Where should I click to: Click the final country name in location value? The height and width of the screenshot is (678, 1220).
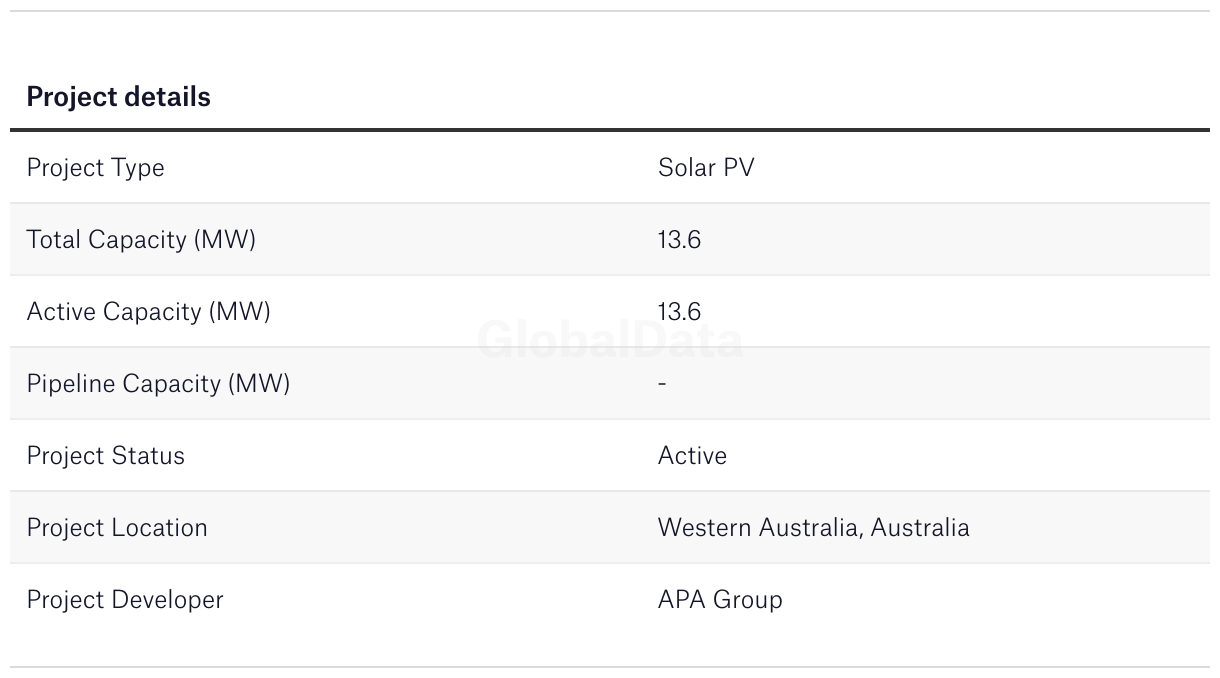pyautogui.click(x=920, y=527)
